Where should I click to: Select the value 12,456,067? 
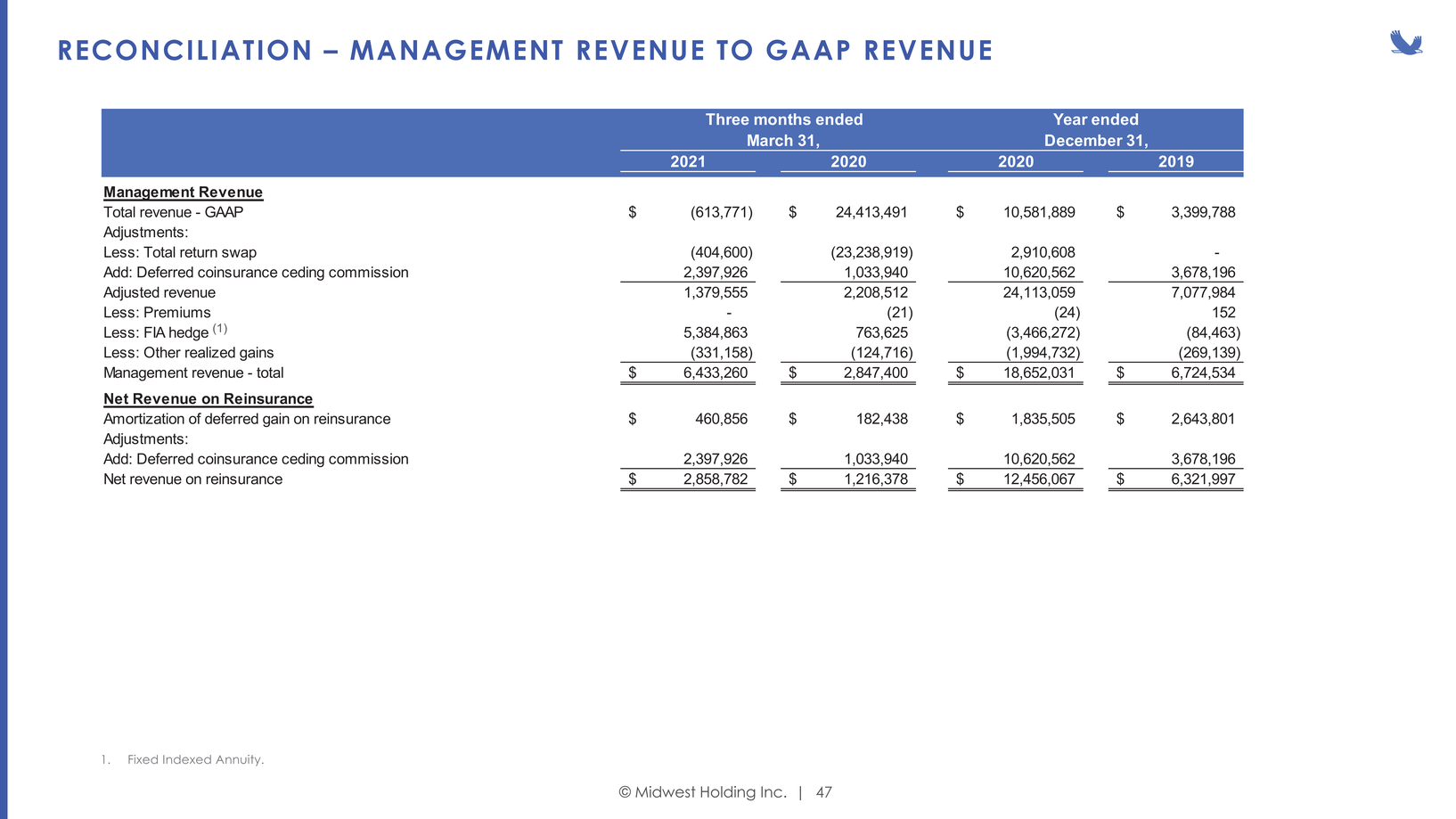click(1039, 479)
